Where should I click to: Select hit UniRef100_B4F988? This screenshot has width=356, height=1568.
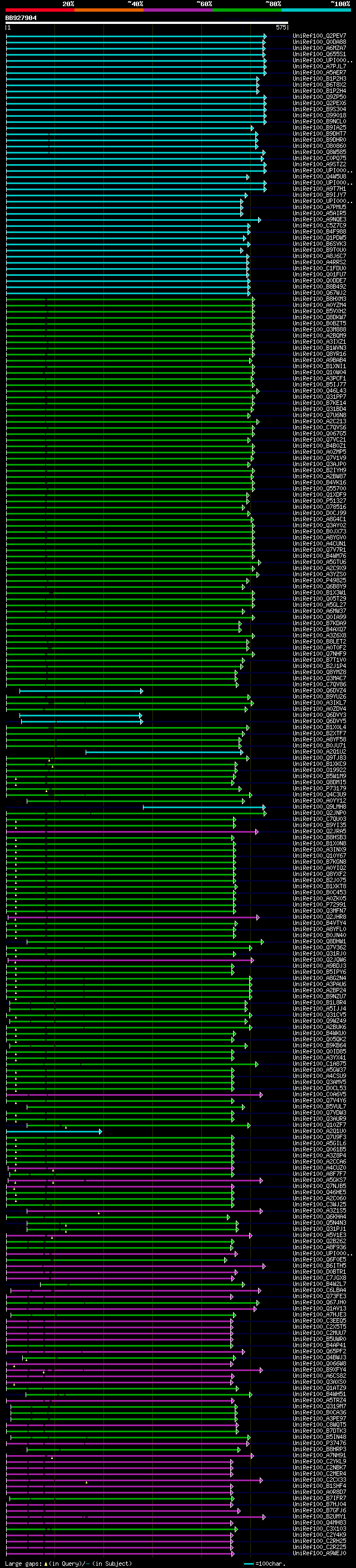(319, 231)
